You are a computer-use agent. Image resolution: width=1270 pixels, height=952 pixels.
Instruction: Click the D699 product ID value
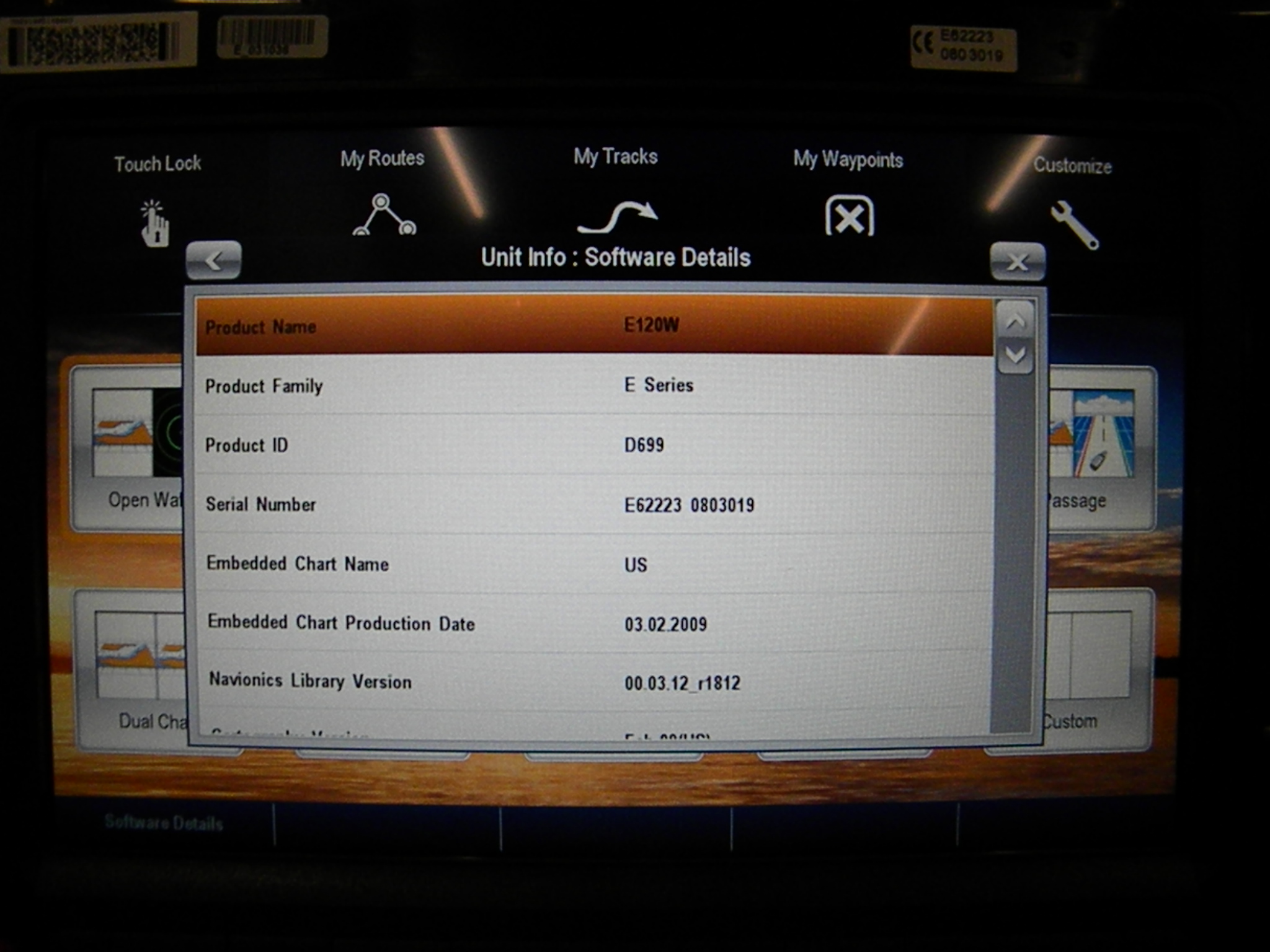644,444
